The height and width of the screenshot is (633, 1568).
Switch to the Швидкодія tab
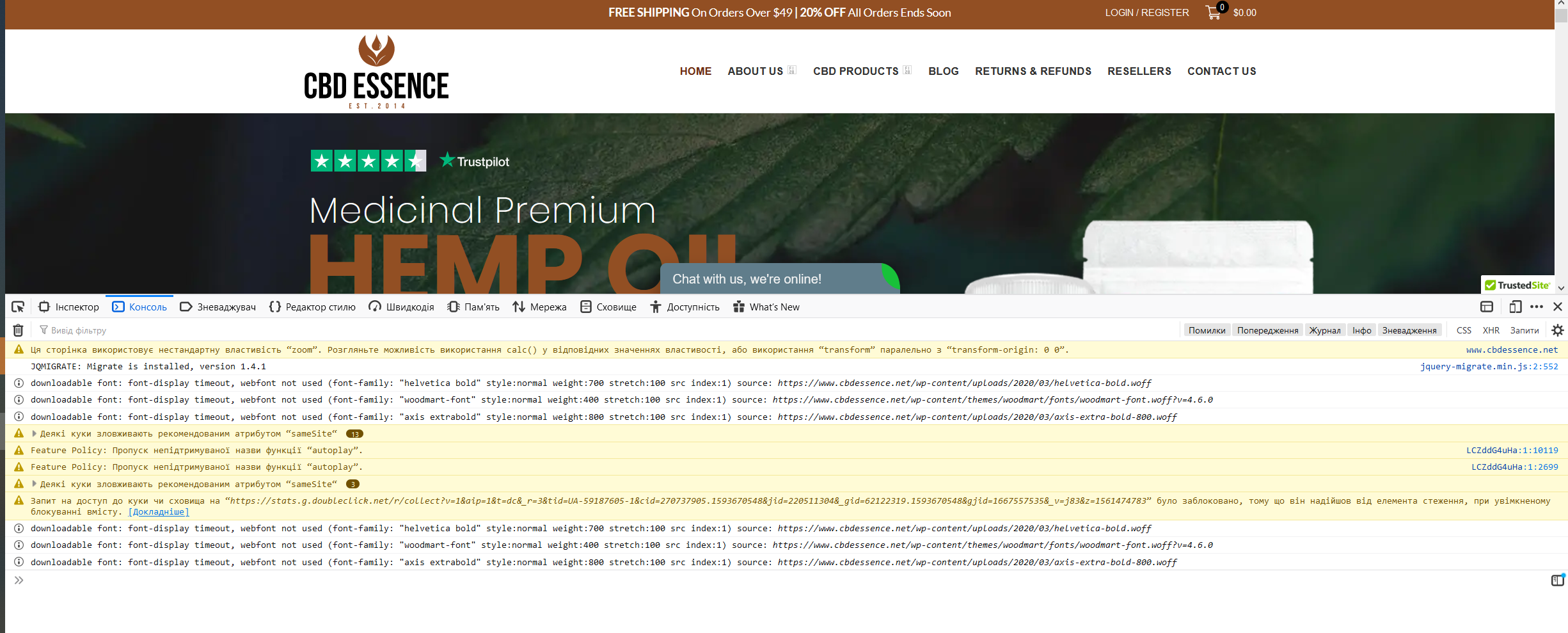(401, 307)
